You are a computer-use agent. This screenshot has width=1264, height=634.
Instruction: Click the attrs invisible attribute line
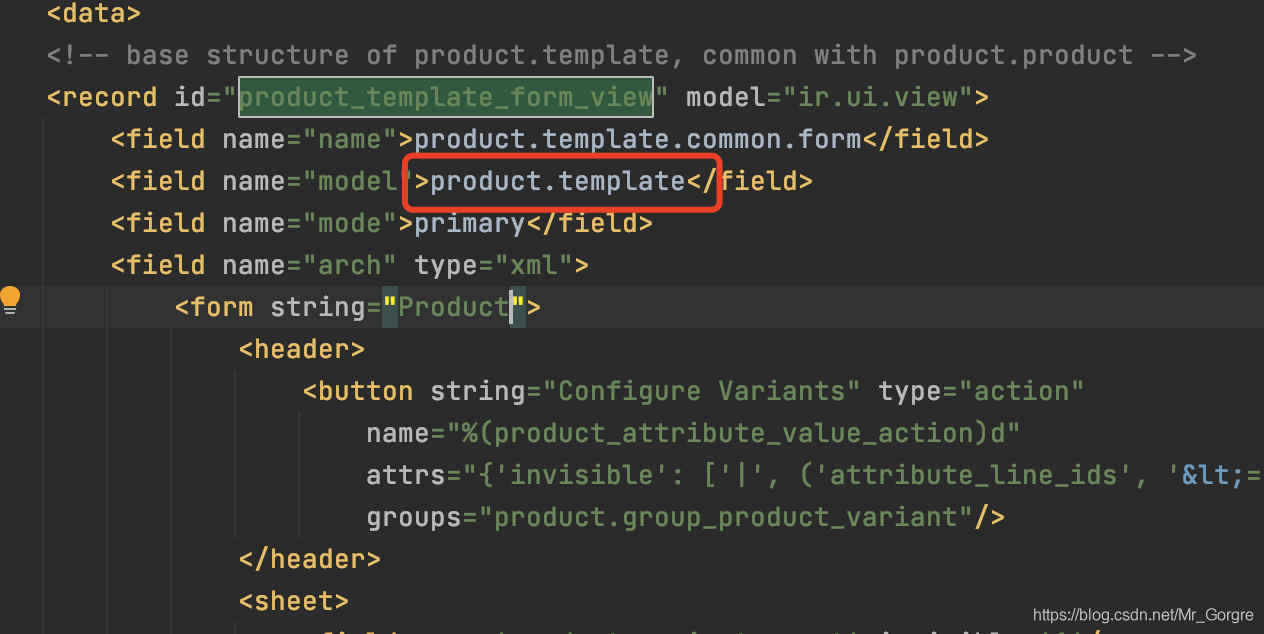814,475
